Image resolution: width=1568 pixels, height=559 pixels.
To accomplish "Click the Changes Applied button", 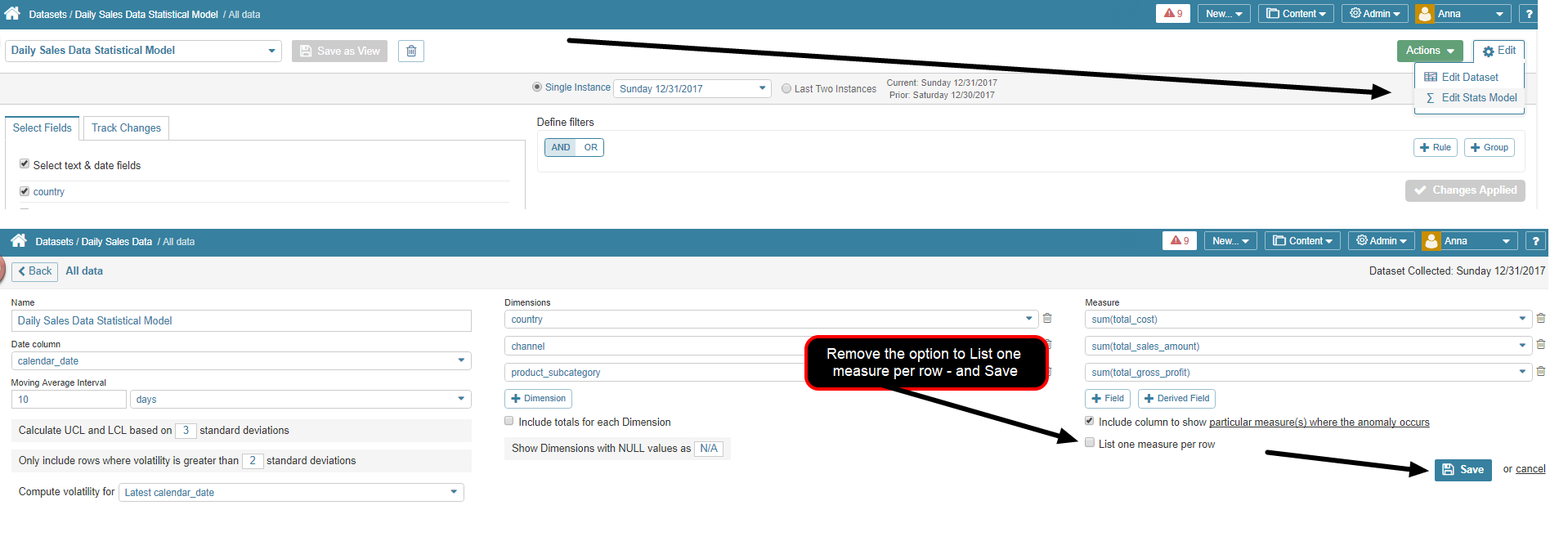I will pos(1465,190).
